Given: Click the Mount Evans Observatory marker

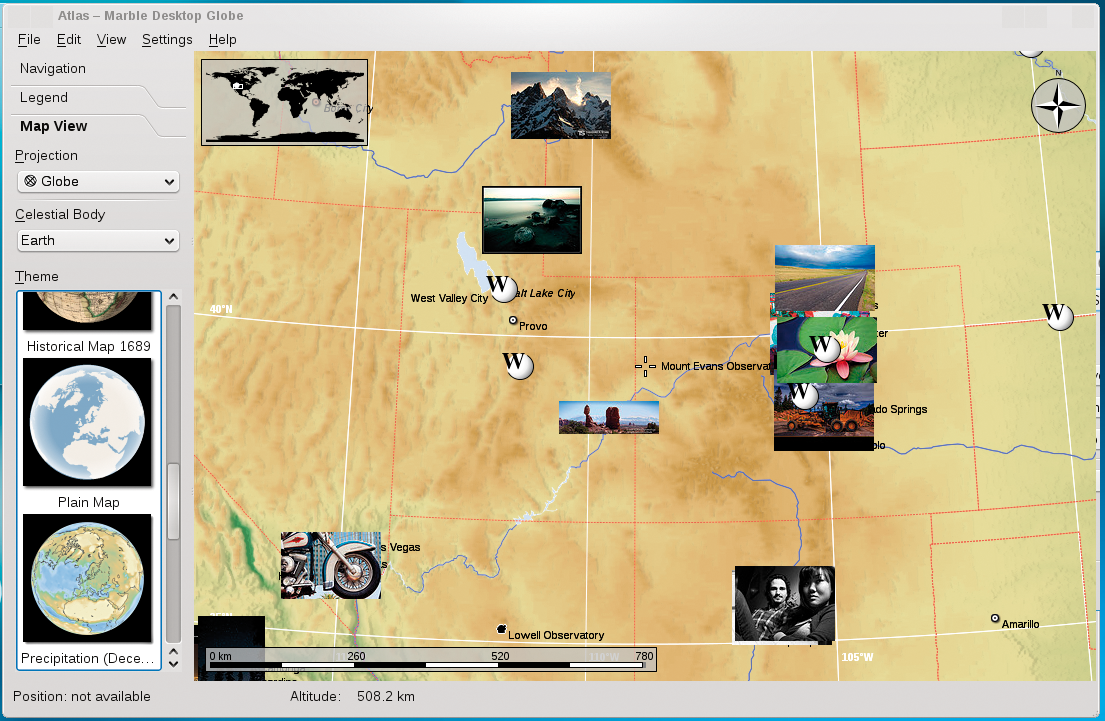Looking at the screenshot, I should 646,366.
